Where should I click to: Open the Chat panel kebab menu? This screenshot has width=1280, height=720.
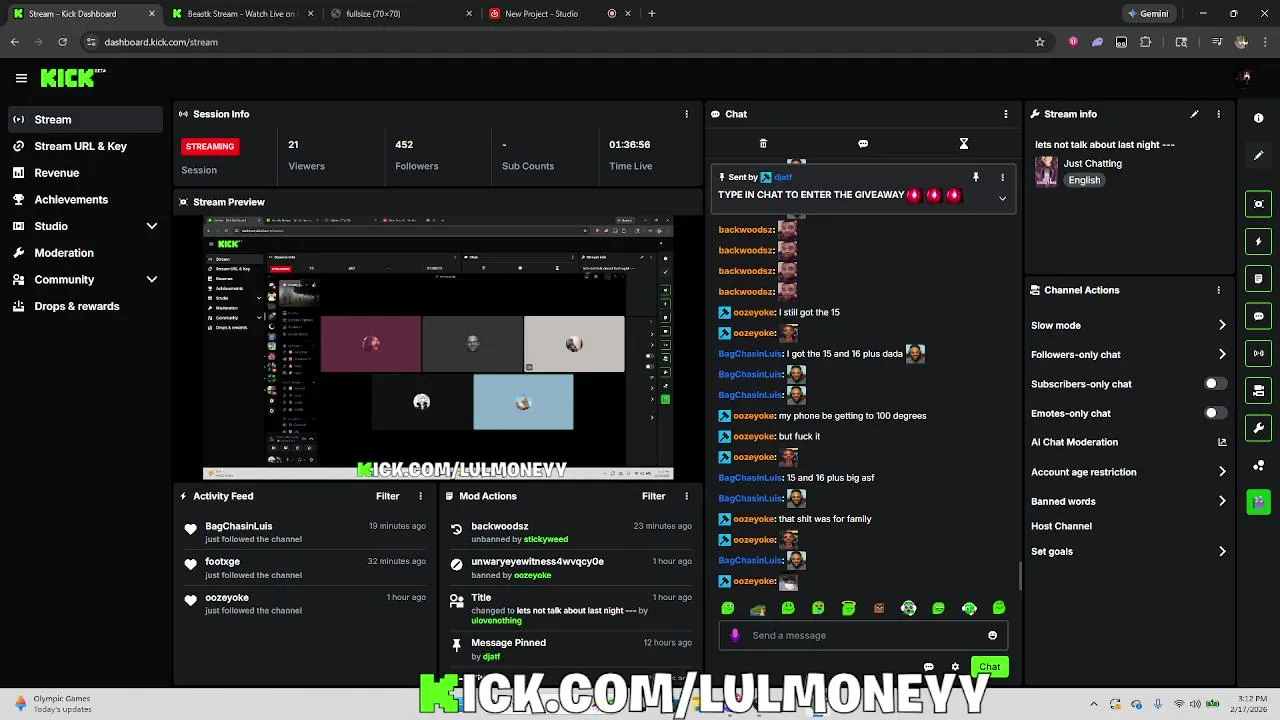pyautogui.click(x=1006, y=114)
